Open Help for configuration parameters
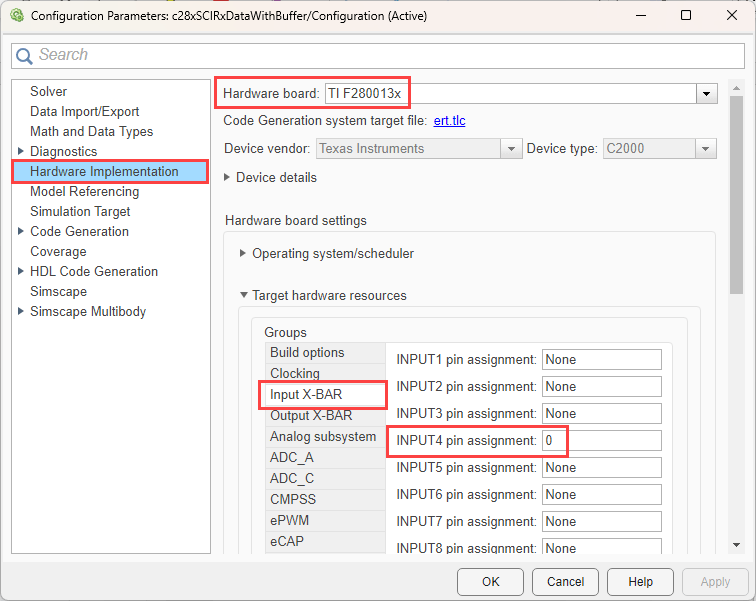This screenshot has height=601, width=756. 640,581
